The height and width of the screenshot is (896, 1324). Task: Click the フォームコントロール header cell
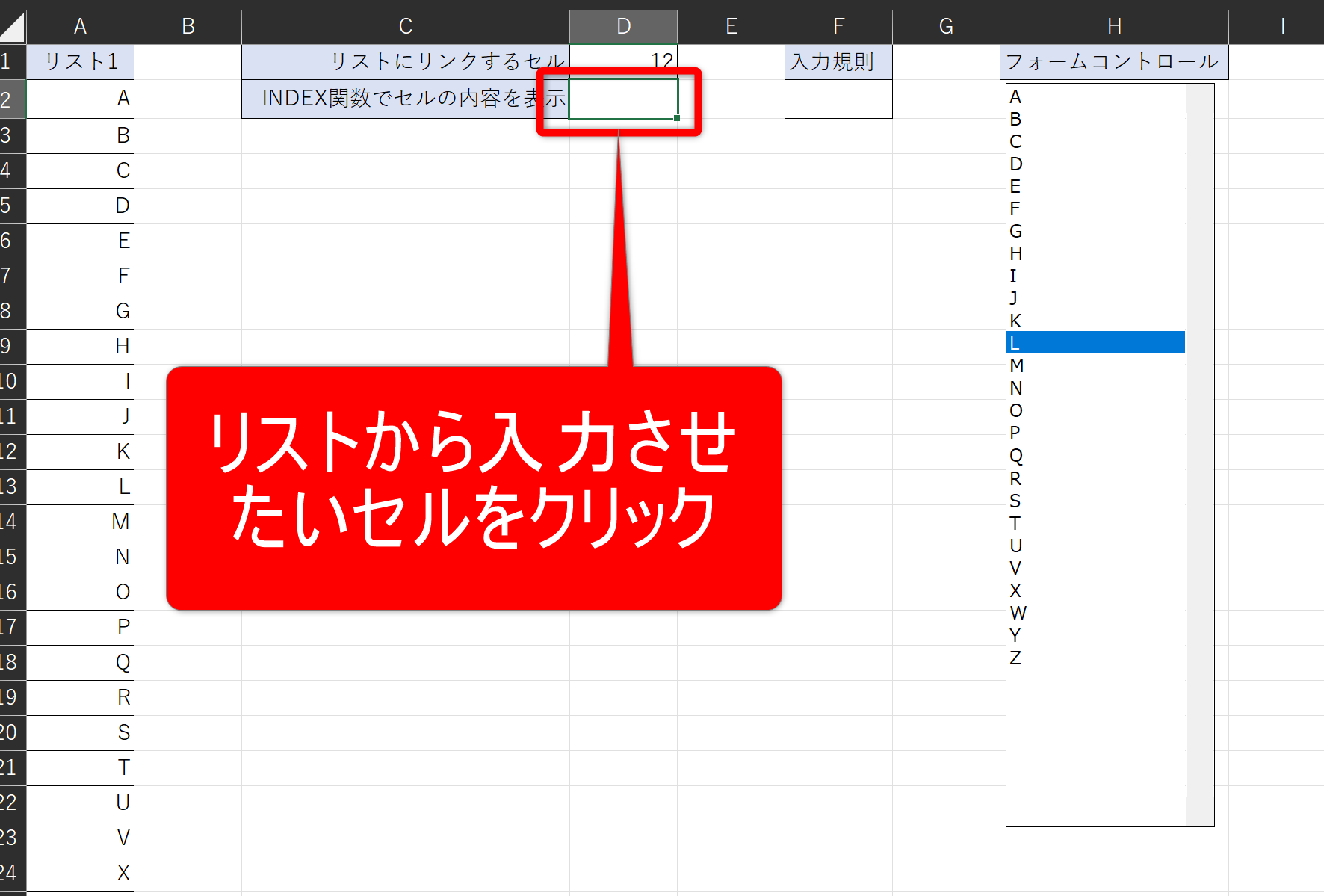[x=1113, y=61]
